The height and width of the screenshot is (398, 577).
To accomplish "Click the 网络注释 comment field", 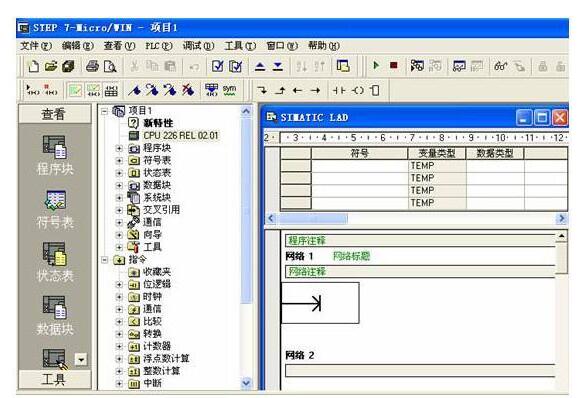I will click(x=420, y=271).
